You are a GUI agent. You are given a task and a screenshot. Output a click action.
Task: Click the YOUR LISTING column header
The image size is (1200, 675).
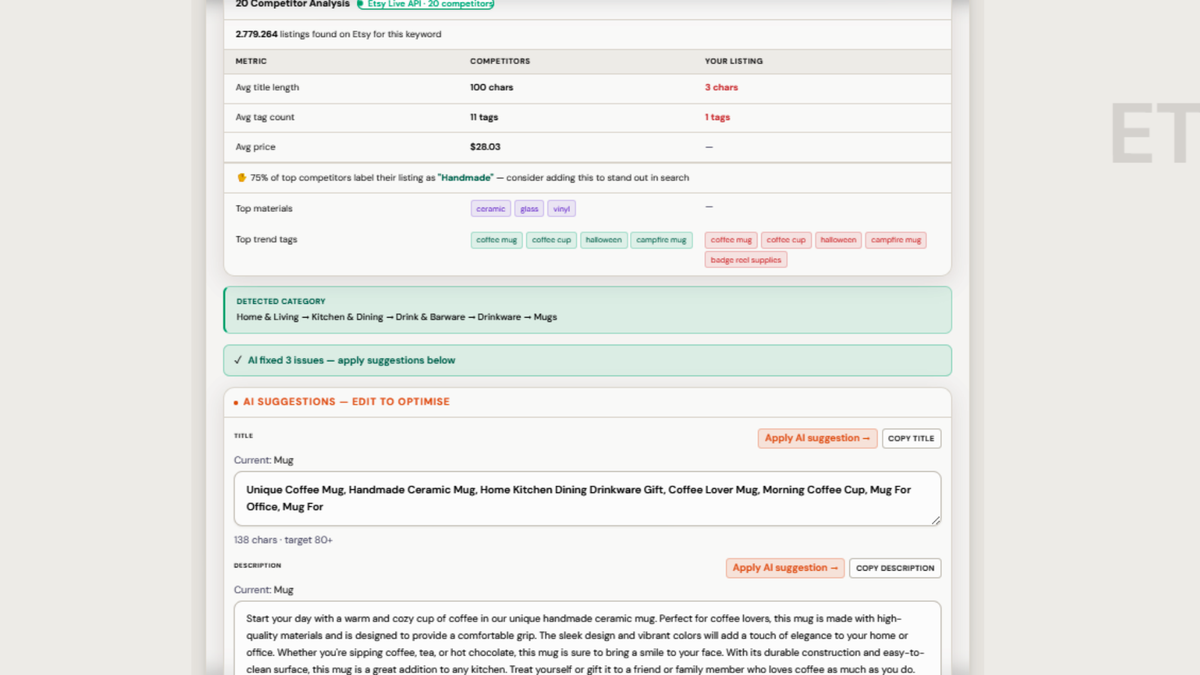pyautogui.click(x=734, y=61)
